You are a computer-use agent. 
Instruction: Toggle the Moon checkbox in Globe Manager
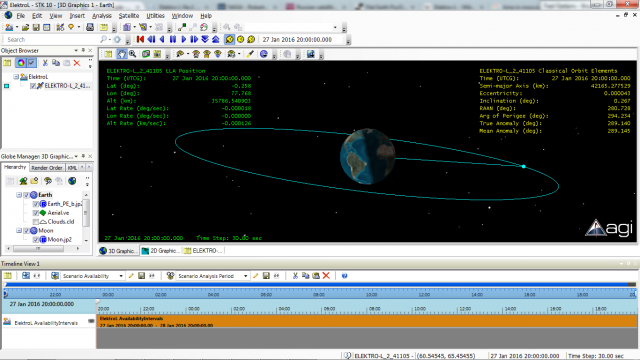pos(27,231)
